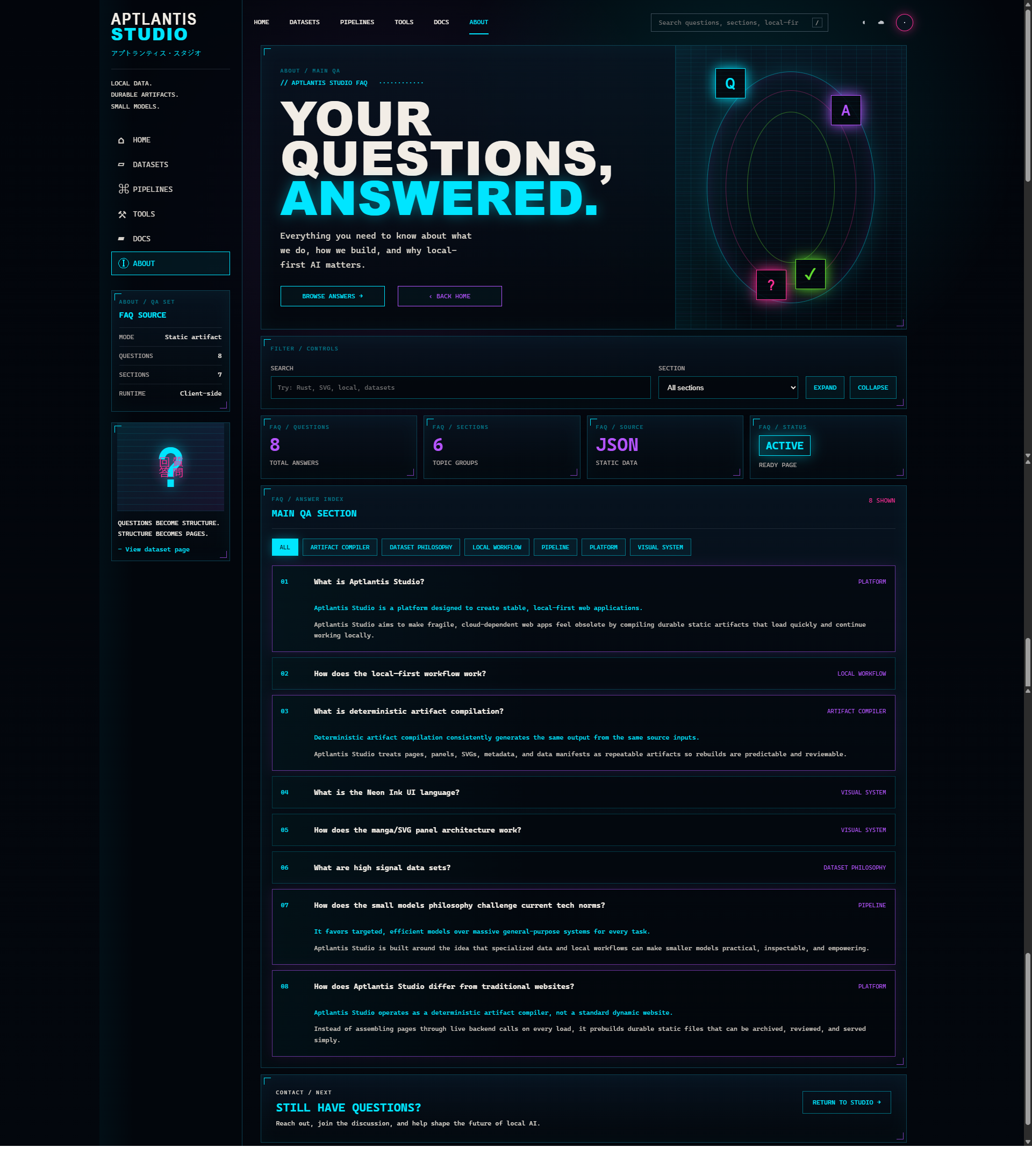Expand question 06 about high signal data sets

[x=583, y=867]
